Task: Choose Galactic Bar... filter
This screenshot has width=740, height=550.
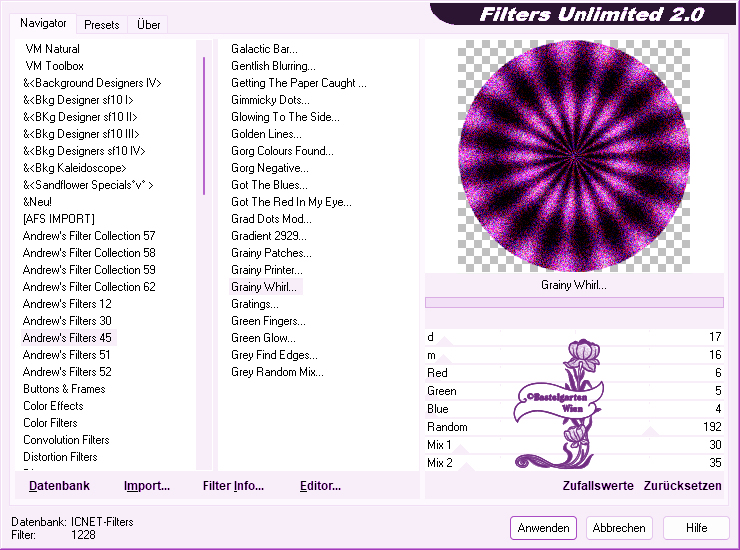Action: point(264,49)
